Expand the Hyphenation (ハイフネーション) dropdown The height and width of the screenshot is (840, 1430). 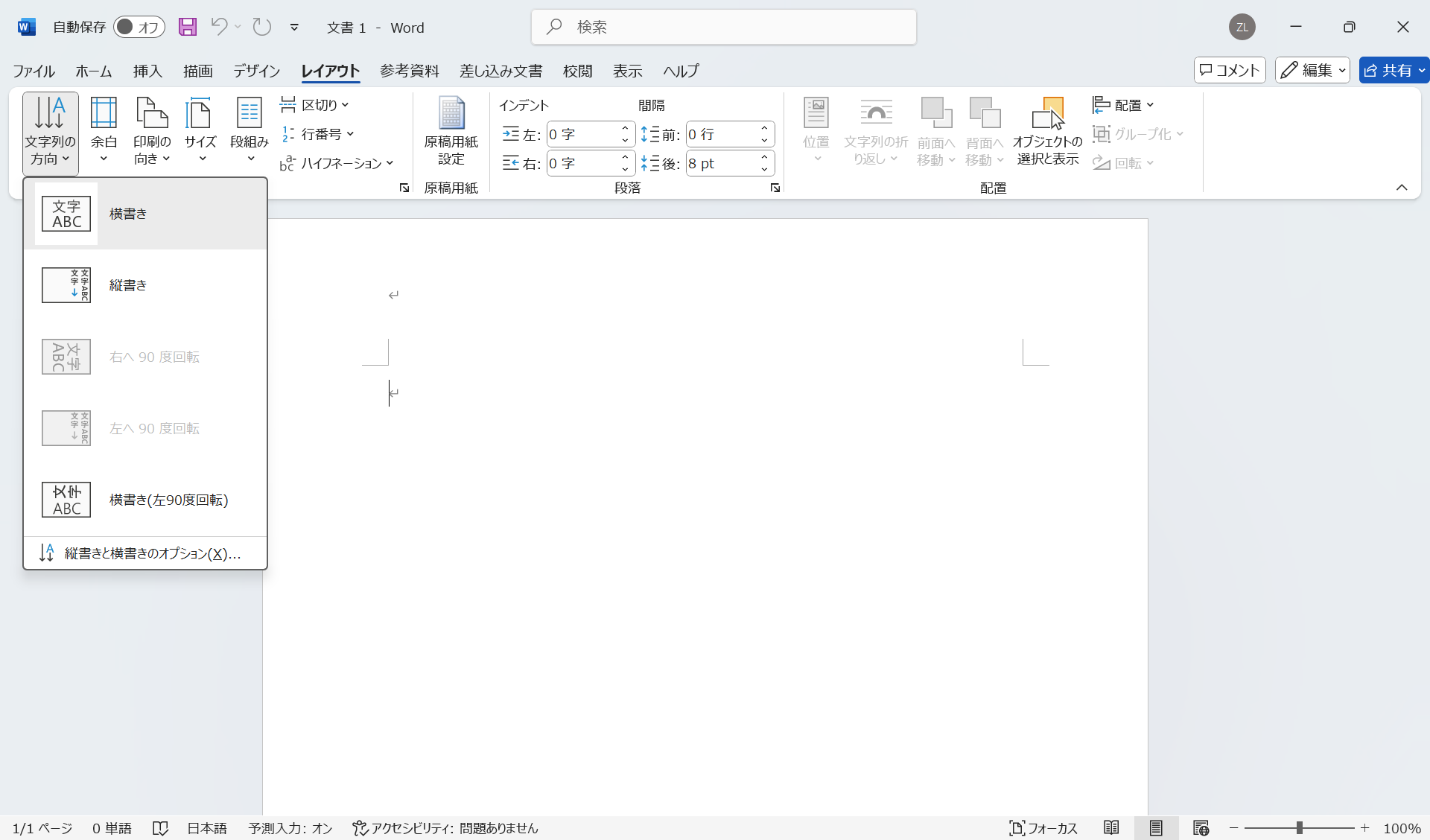[x=337, y=163]
